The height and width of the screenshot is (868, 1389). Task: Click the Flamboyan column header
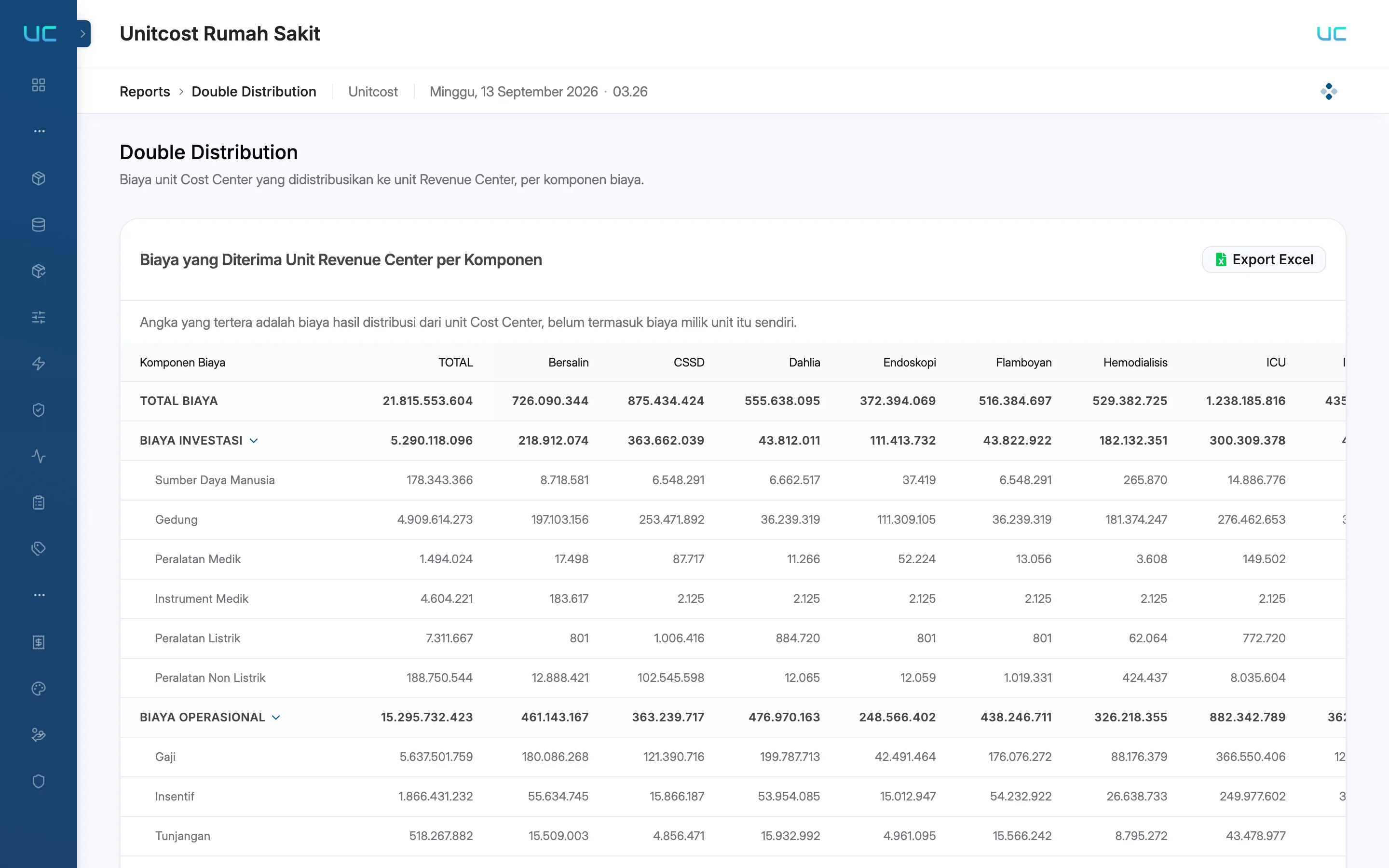pyautogui.click(x=1023, y=362)
